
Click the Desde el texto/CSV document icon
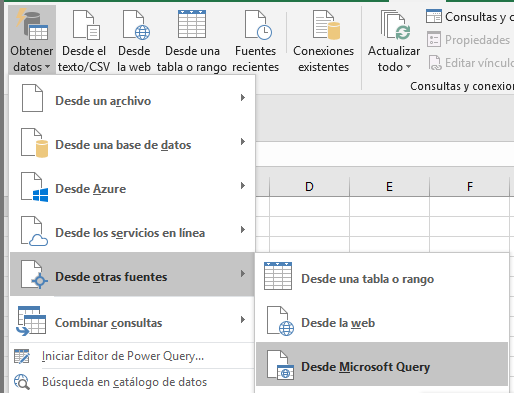(86, 25)
